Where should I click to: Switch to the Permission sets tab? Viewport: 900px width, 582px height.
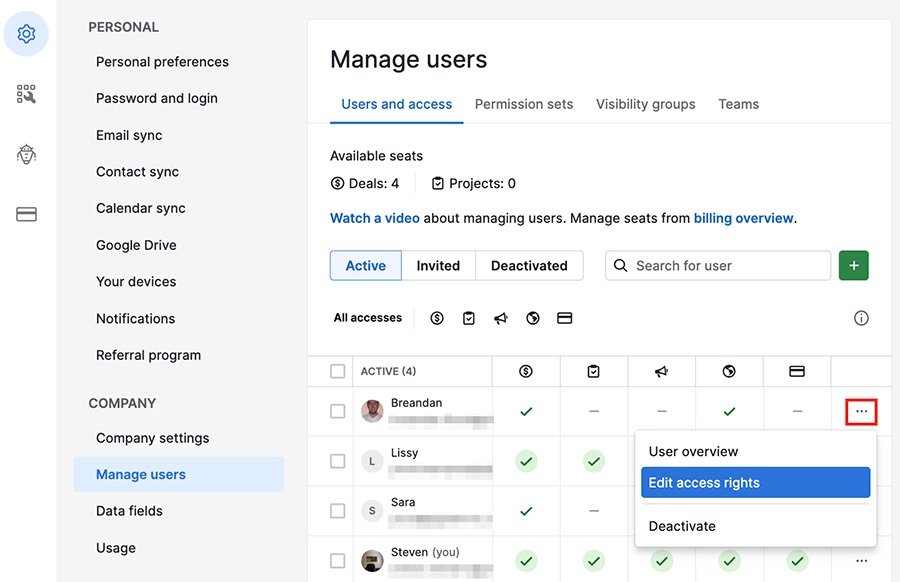tap(524, 104)
